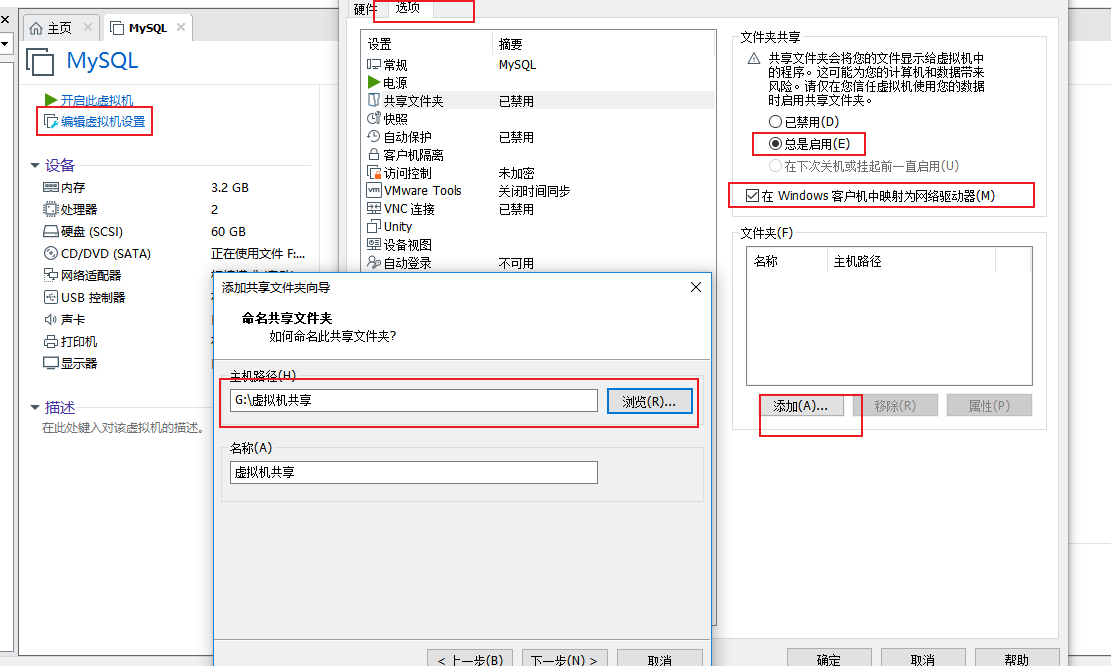Screen dimensions: 1111x666
Task: Close the Home (主页) tab
Action: (88, 27)
